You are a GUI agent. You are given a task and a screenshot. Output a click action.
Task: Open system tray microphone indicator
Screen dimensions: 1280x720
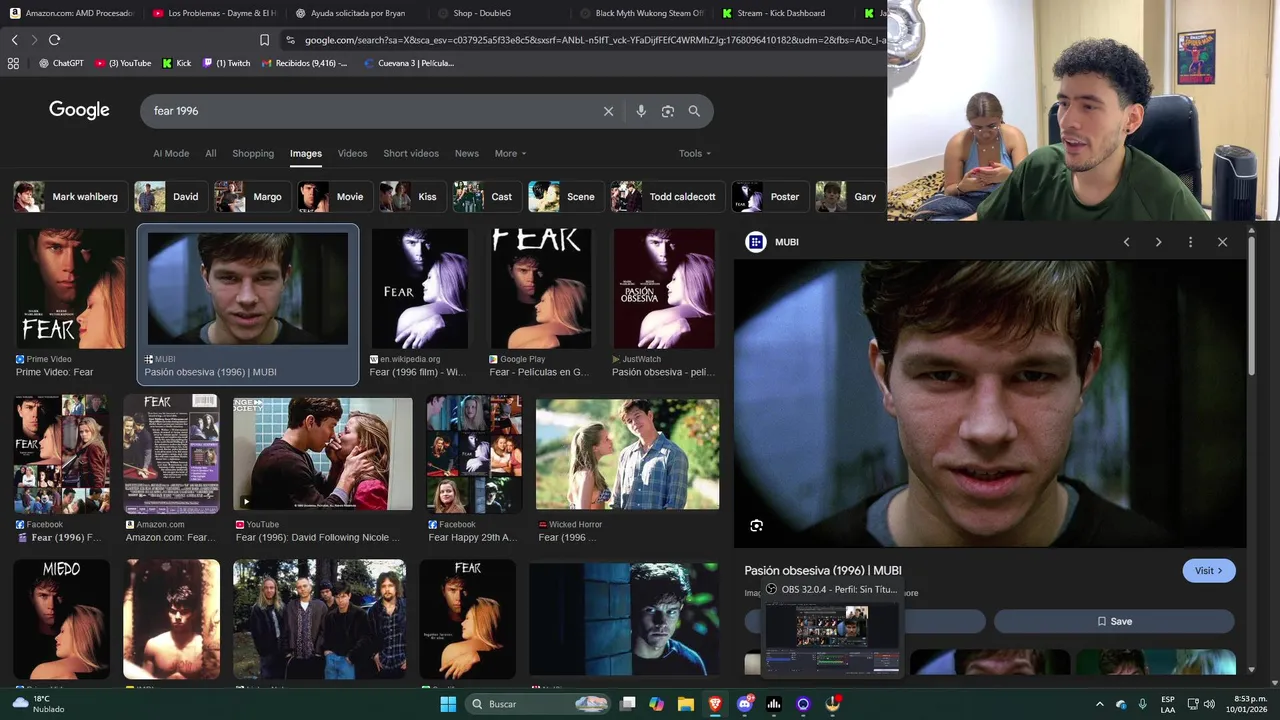1143,704
